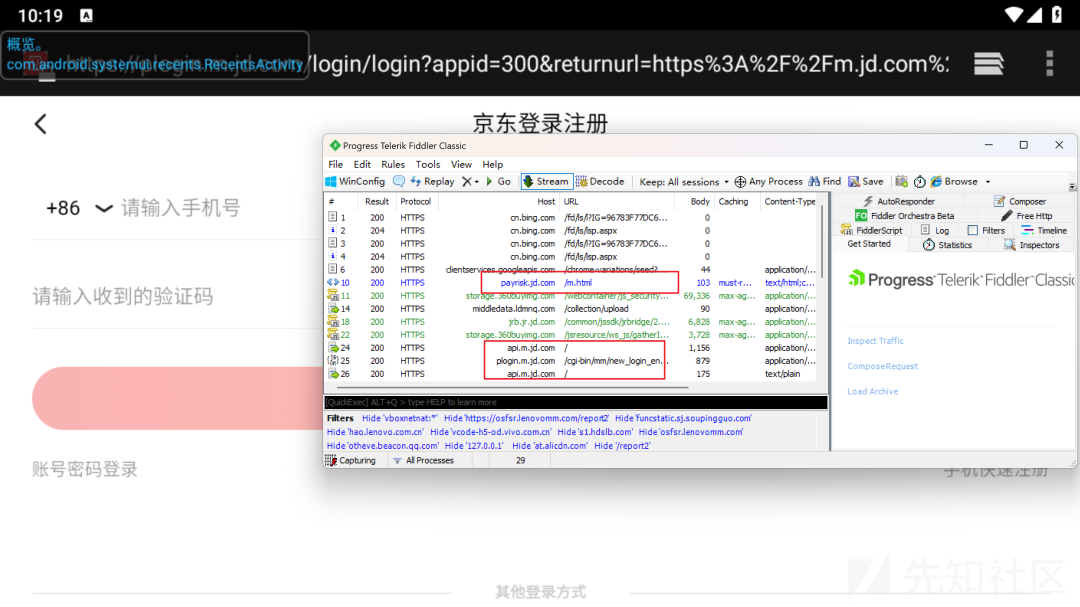Click the Find binoculars button

pyautogui.click(x=824, y=182)
